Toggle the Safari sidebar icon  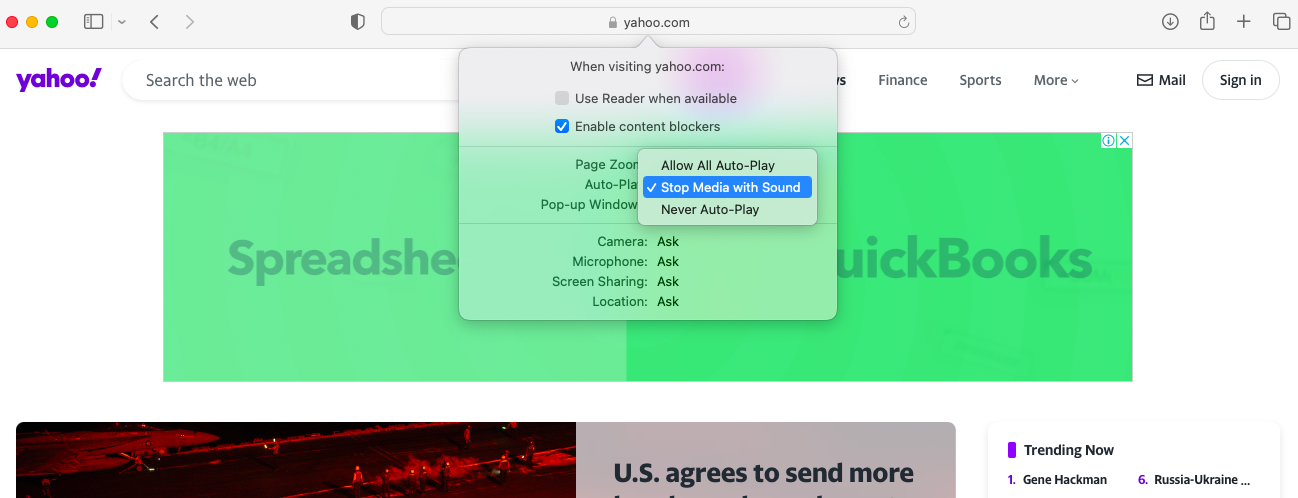[94, 21]
